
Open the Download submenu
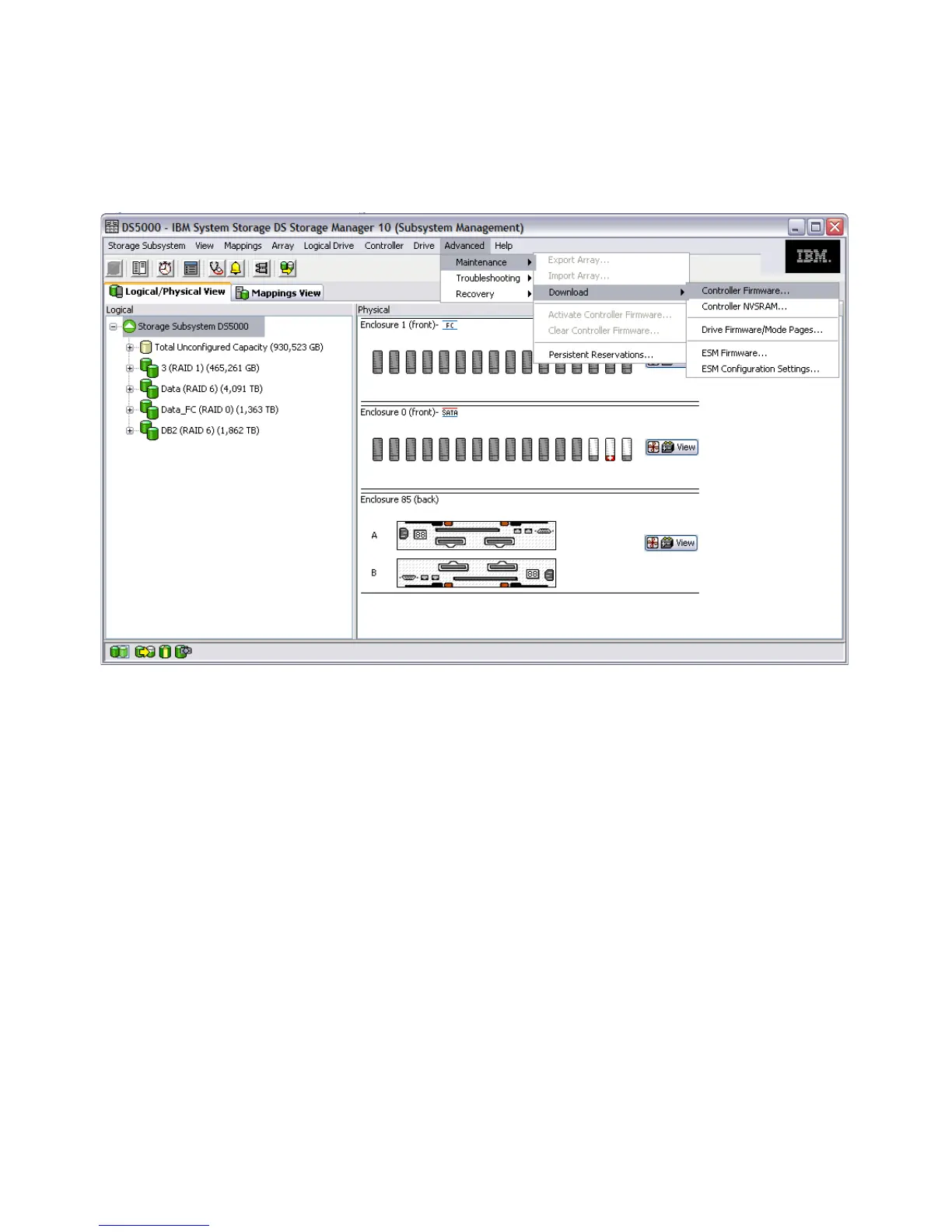611,292
